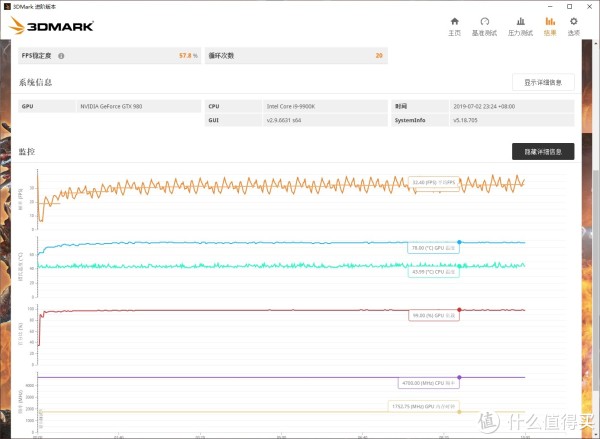Click the 监控 section heading

[27, 152]
